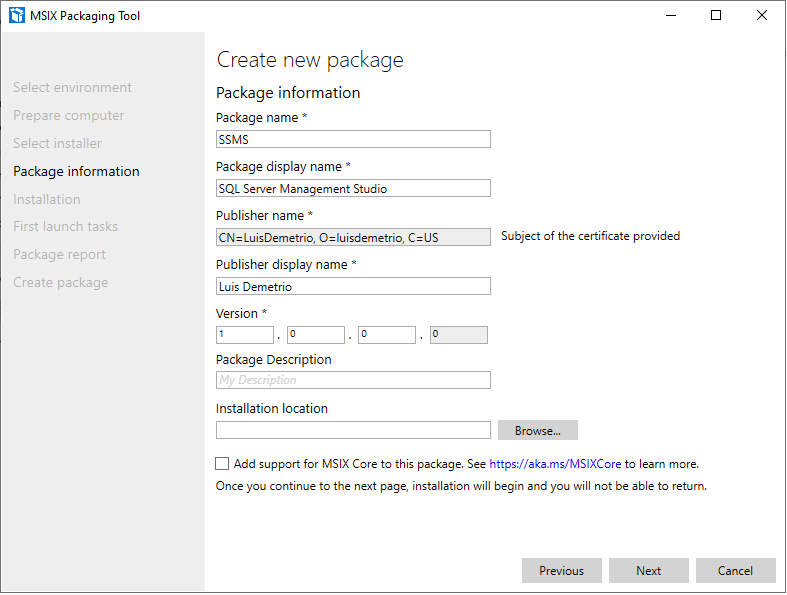Click the MSIX Packaging Tool app icon
The width and height of the screenshot is (787, 595).
[17, 16]
